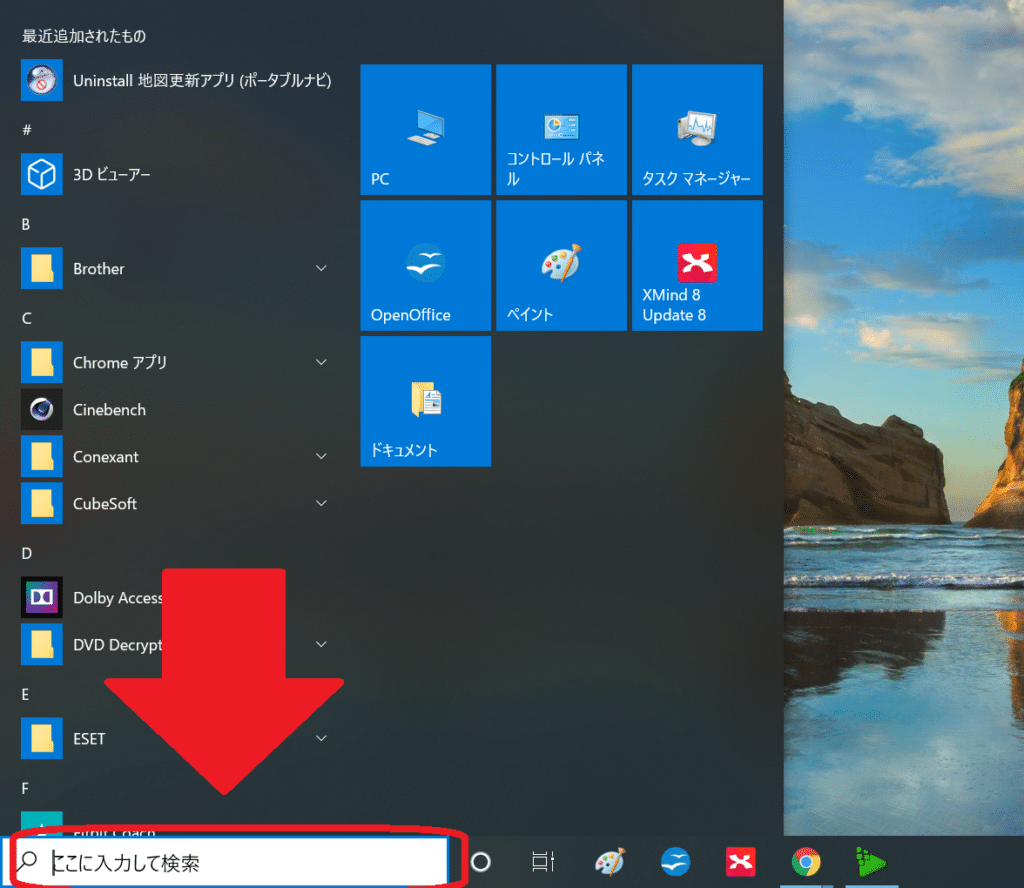Launch the タスク マネージャー tile
The width and height of the screenshot is (1024, 888).
pos(697,129)
